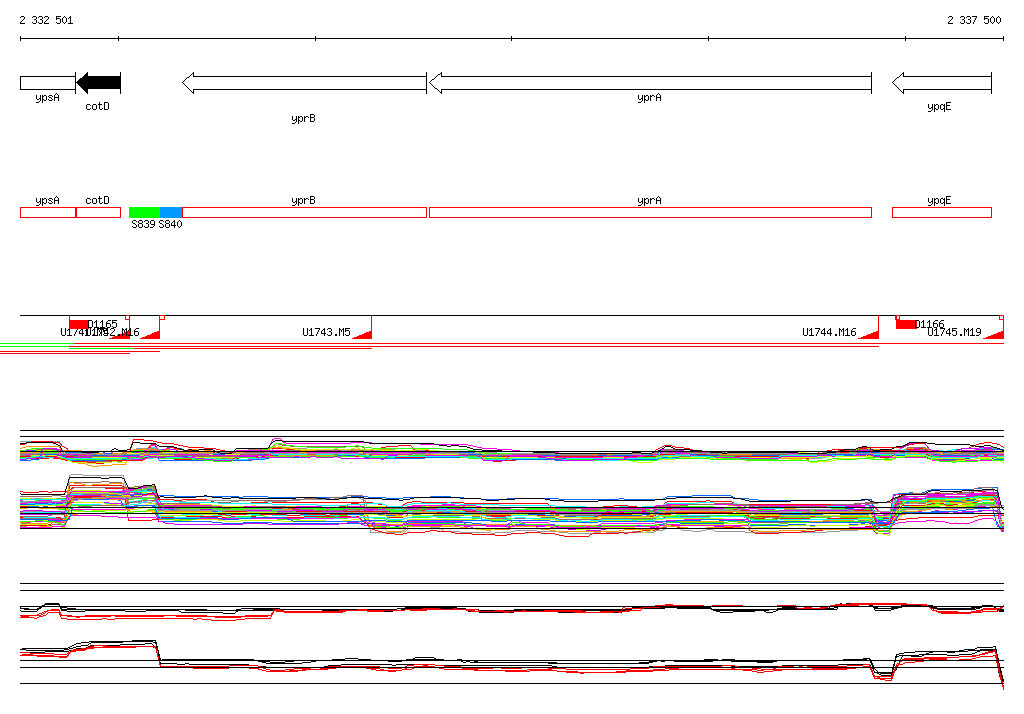The width and height of the screenshot is (1024, 714).
Task: Click the red yprA box in the second track
Action: (x=650, y=212)
